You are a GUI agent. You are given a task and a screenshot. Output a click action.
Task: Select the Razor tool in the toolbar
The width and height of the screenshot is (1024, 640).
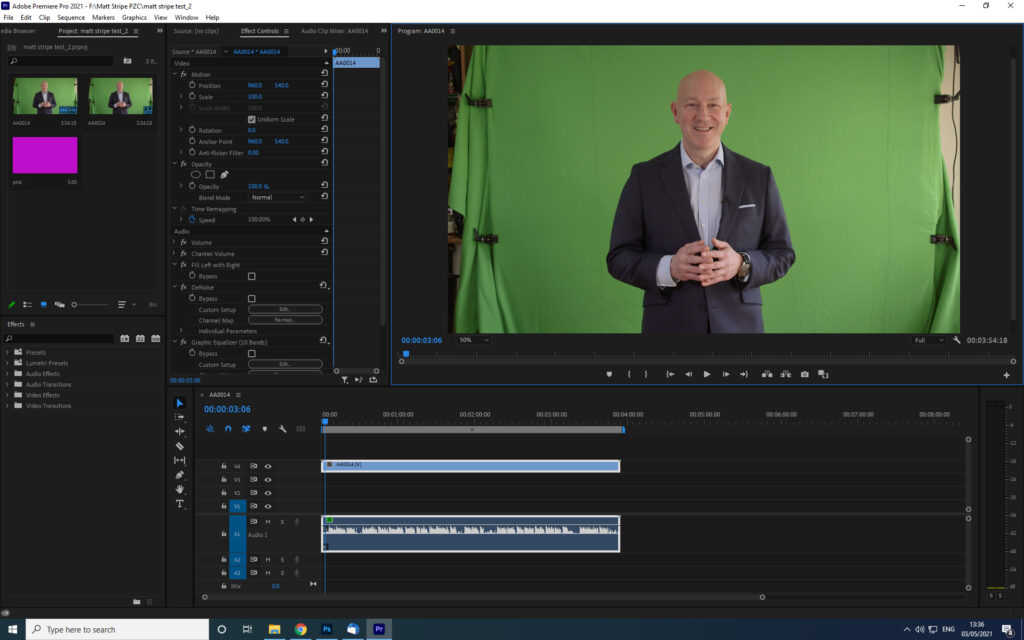[x=180, y=446]
